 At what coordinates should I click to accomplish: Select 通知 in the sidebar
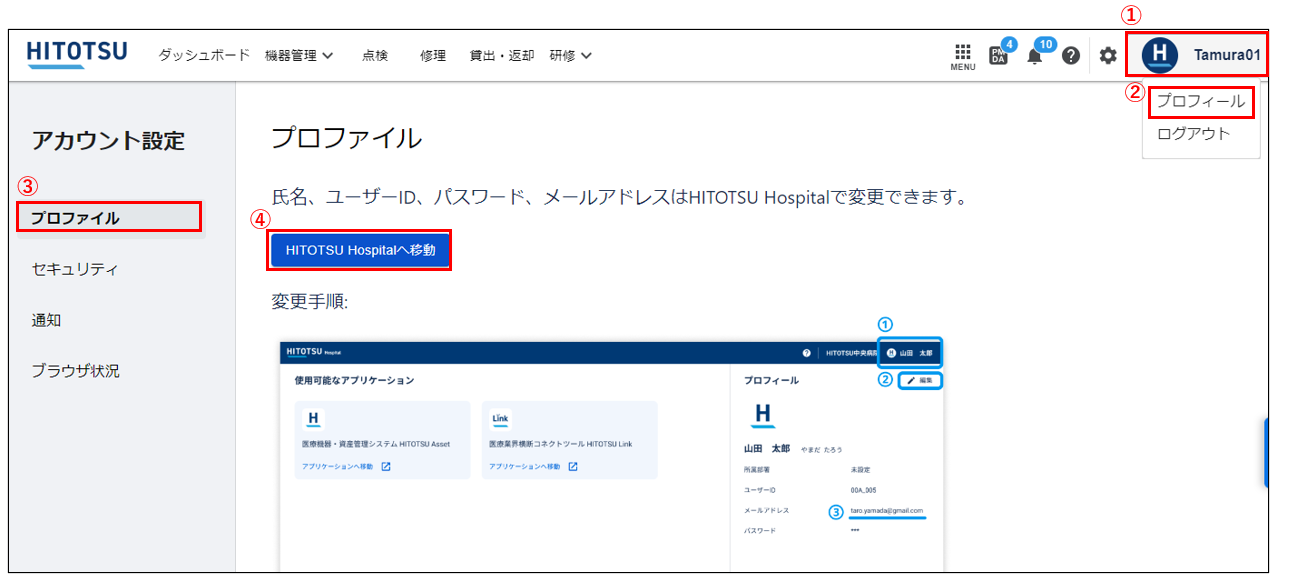coord(46,320)
